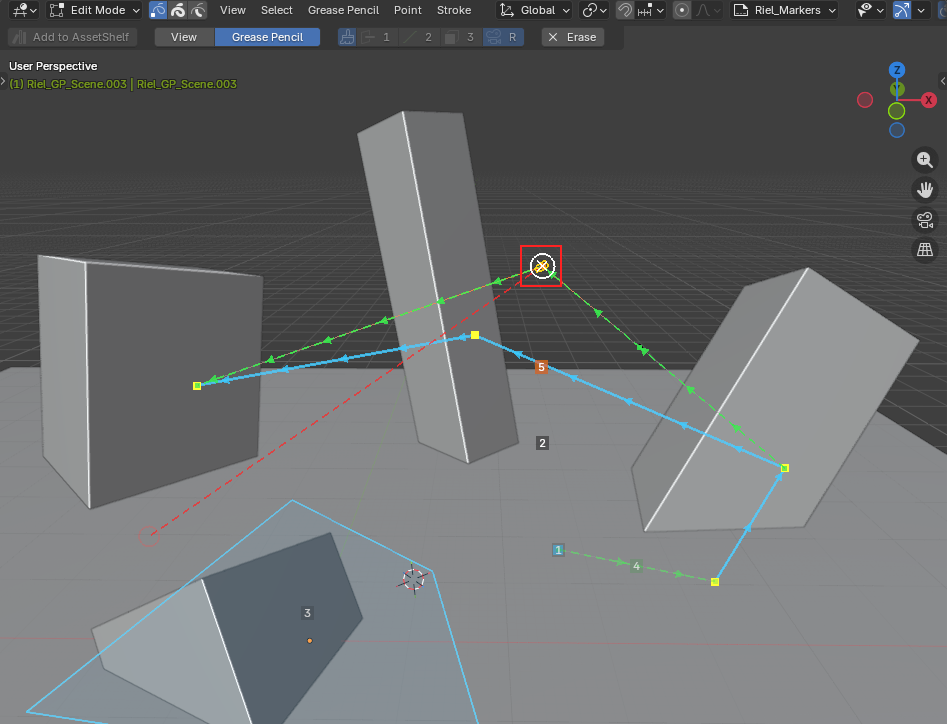Screen dimensions: 947x724
Task: Select the blue marker numbered 1
Action: (558, 550)
